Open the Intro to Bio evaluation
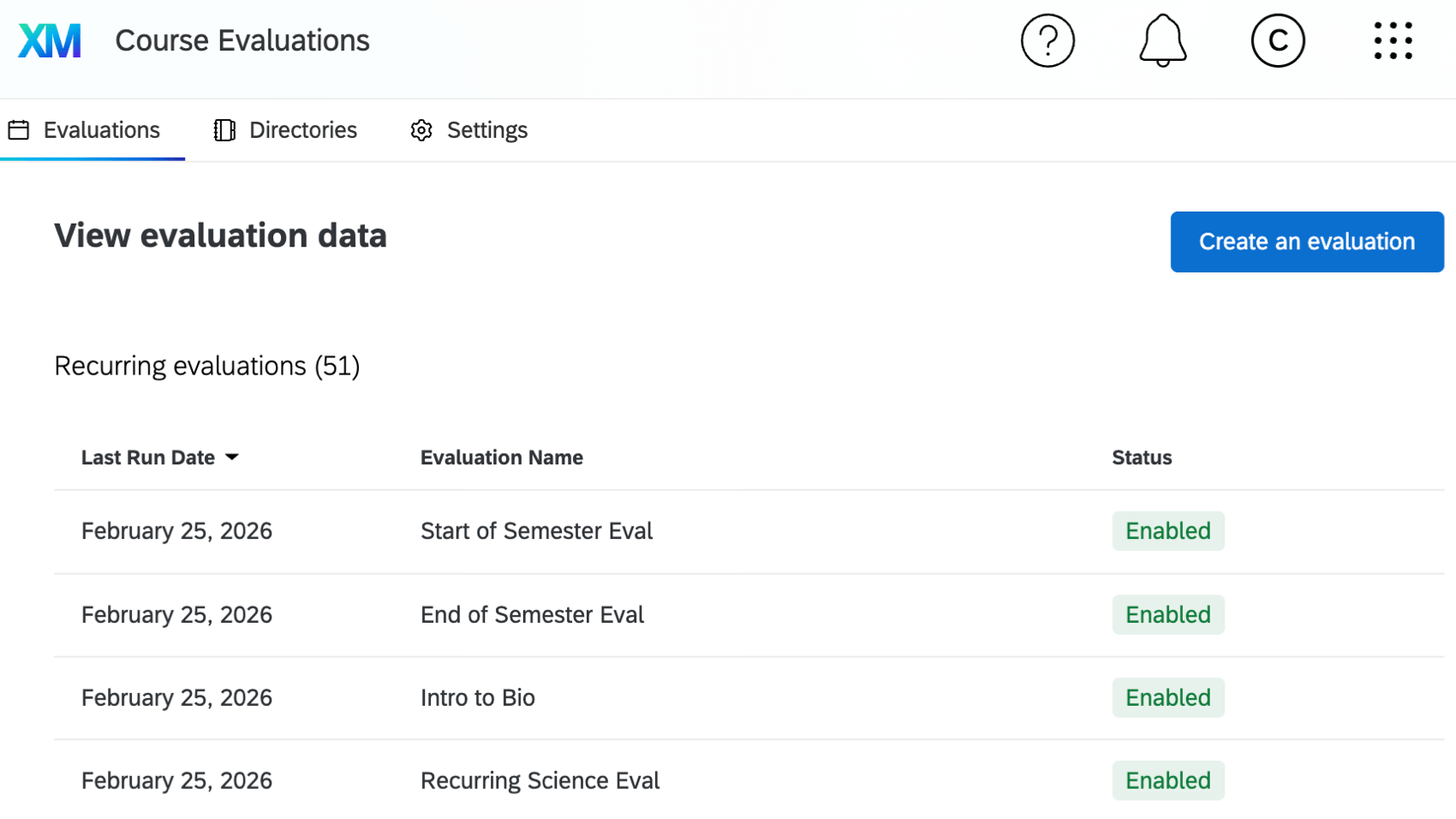The height and width of the screenshot is (819, 1456). tap(477, 698)
